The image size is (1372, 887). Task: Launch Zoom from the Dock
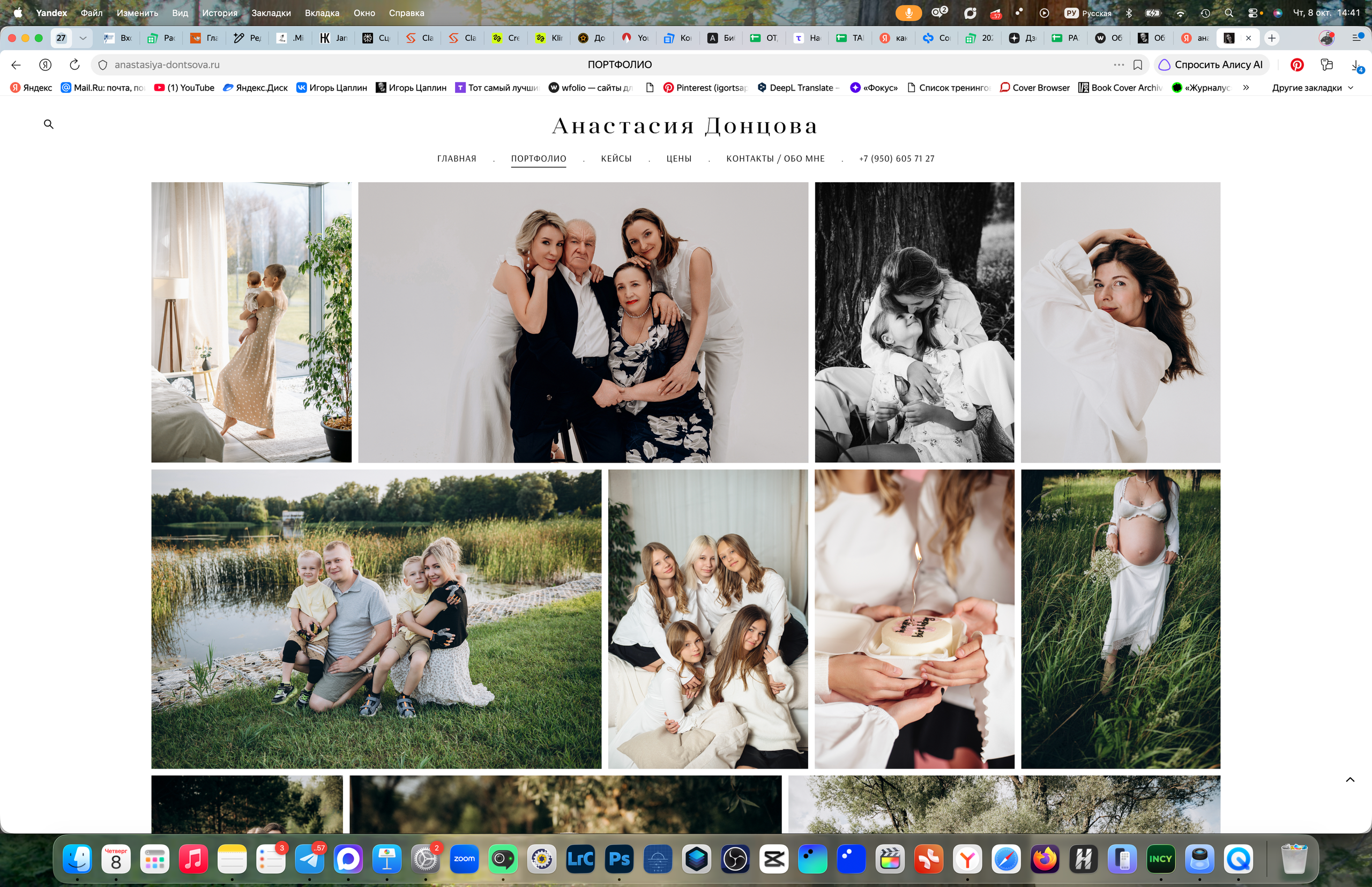[x=464, y=859]
